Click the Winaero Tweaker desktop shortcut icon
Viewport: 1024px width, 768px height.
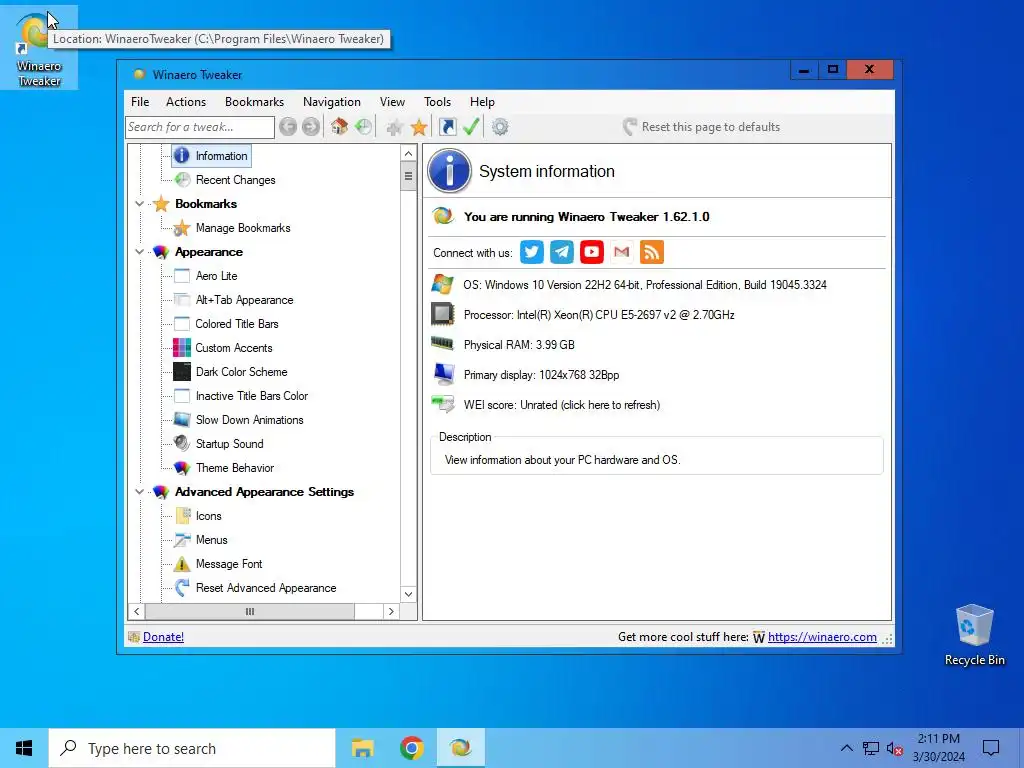39,47
